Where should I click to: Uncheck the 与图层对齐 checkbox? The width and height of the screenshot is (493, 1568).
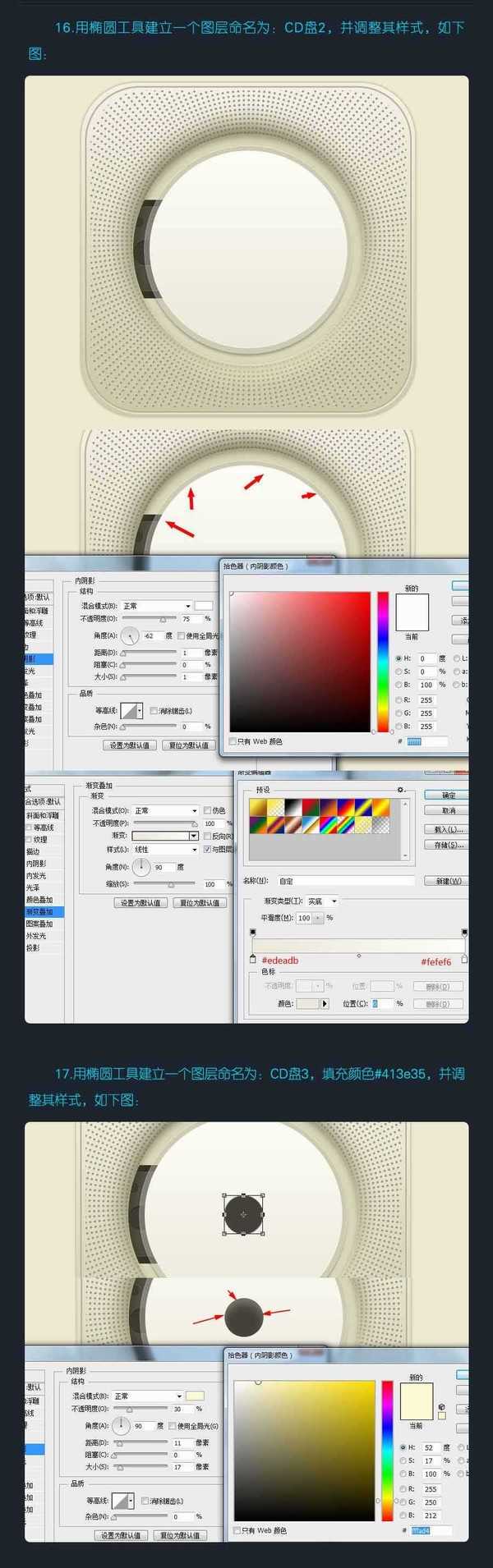point(207,849)
